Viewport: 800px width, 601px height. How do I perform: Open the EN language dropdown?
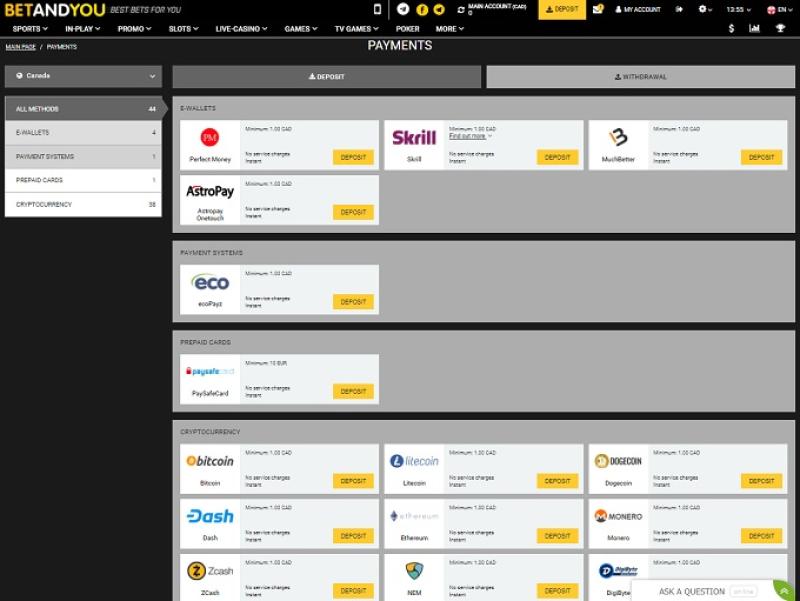coord(777,9)
